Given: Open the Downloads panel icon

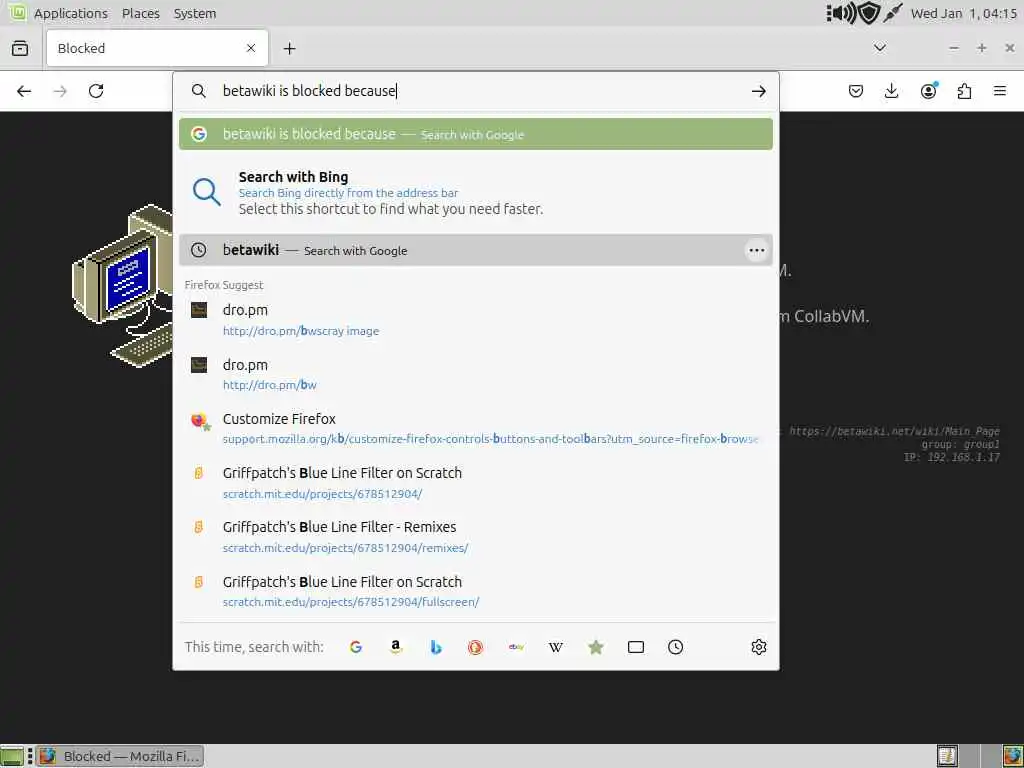Looking at the screenshot, I should (891, 91).
